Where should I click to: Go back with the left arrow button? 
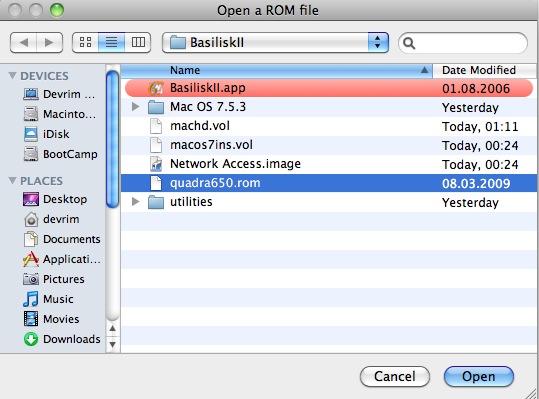23,43
